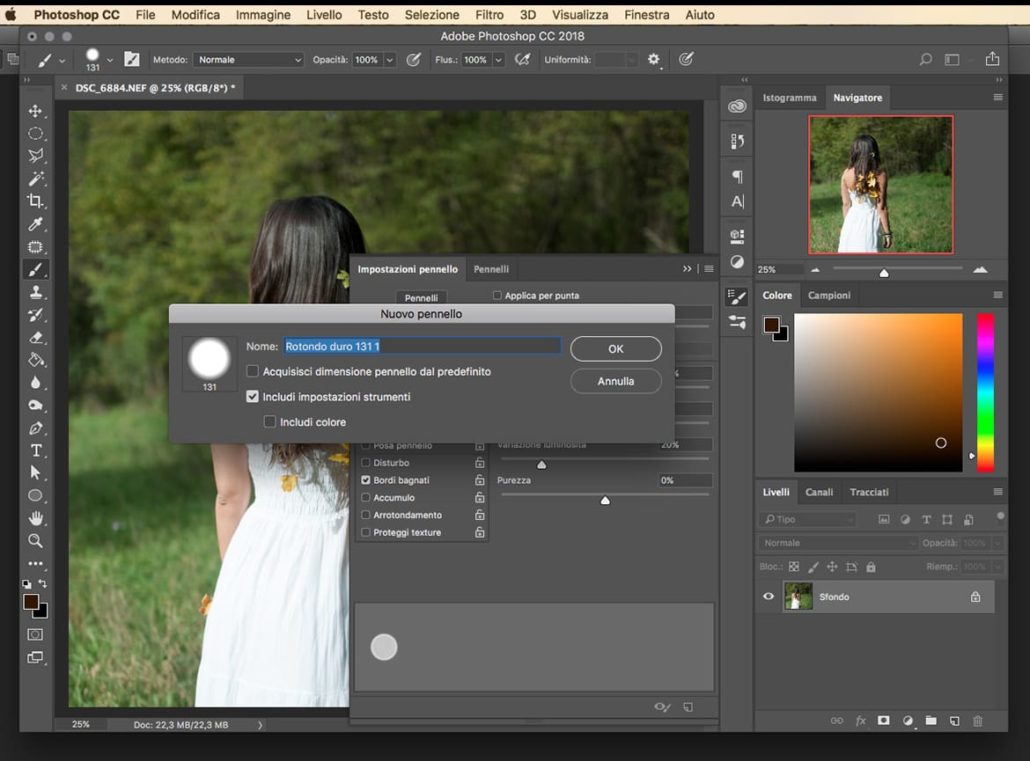Image resolution: width=1030 pixels, height=761 pixels.
Task: Open Livelli panel options menu
Action: (998, 492)
